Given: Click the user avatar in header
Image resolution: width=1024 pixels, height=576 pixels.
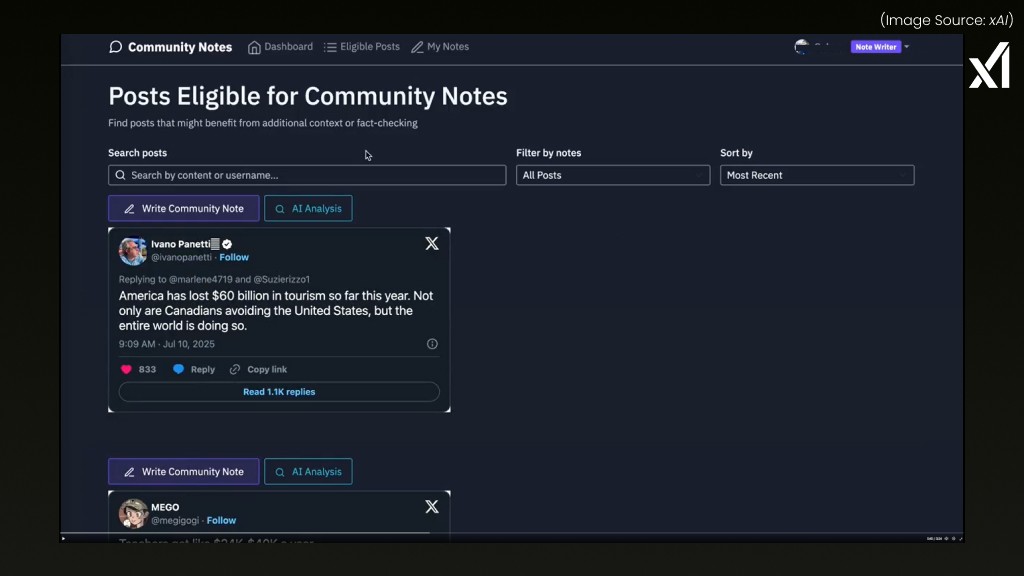Looking at the screenshot, I should pos(801,47).
